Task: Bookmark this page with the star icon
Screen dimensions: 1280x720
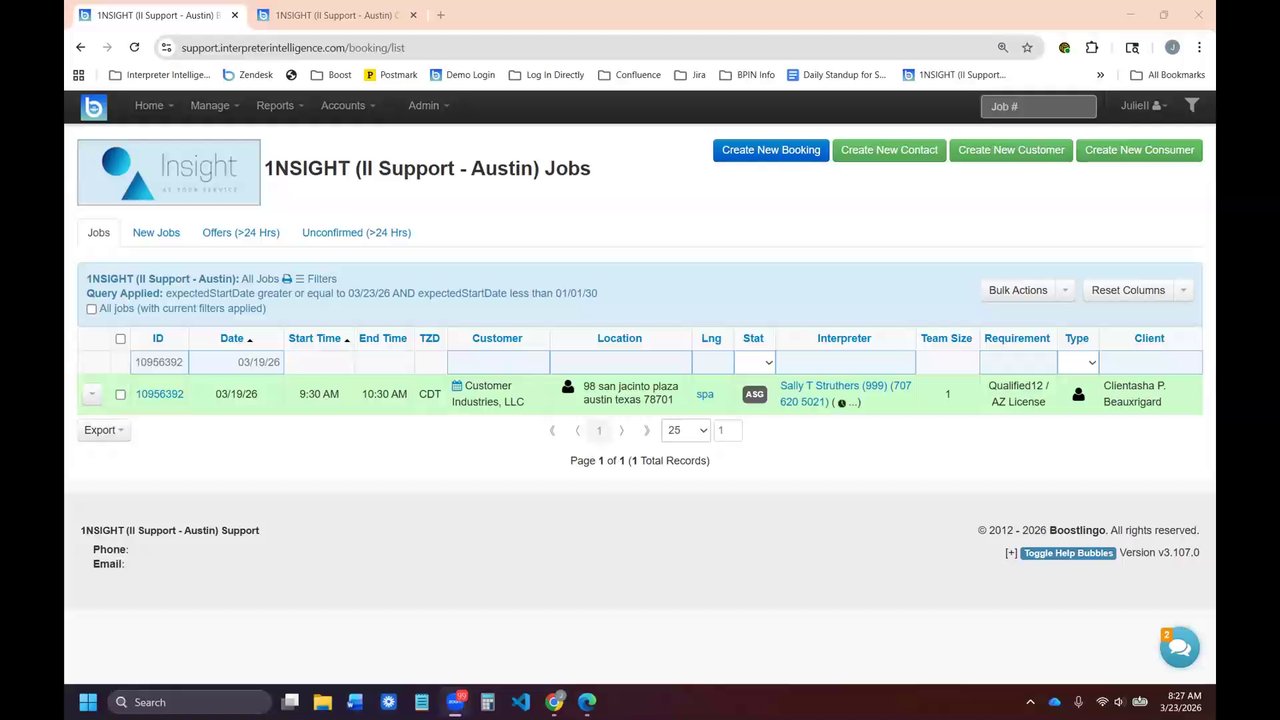Action: click(1027, 47)
